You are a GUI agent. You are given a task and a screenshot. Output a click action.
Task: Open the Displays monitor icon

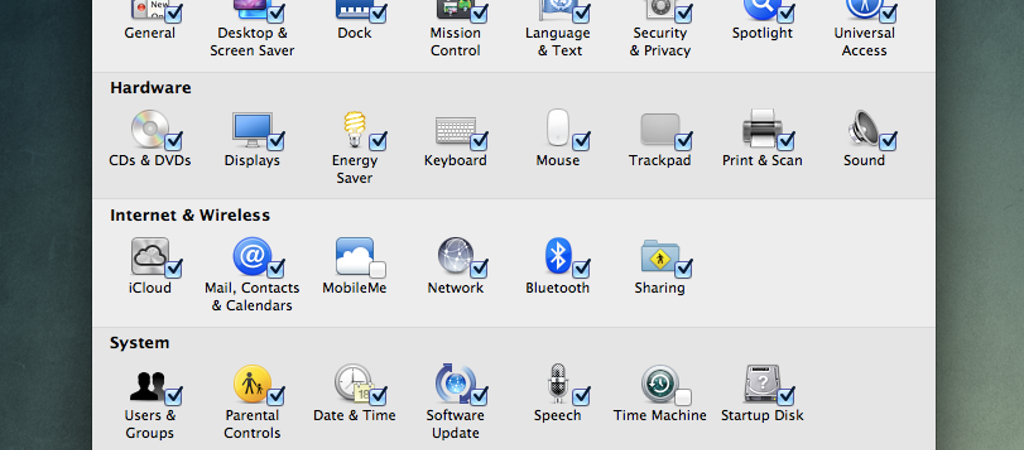(251, 129)
